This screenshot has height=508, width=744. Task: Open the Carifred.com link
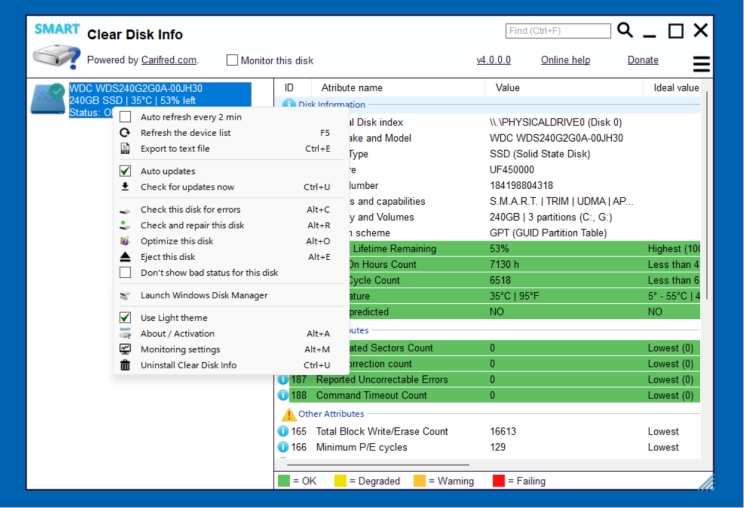pos(169,60)
